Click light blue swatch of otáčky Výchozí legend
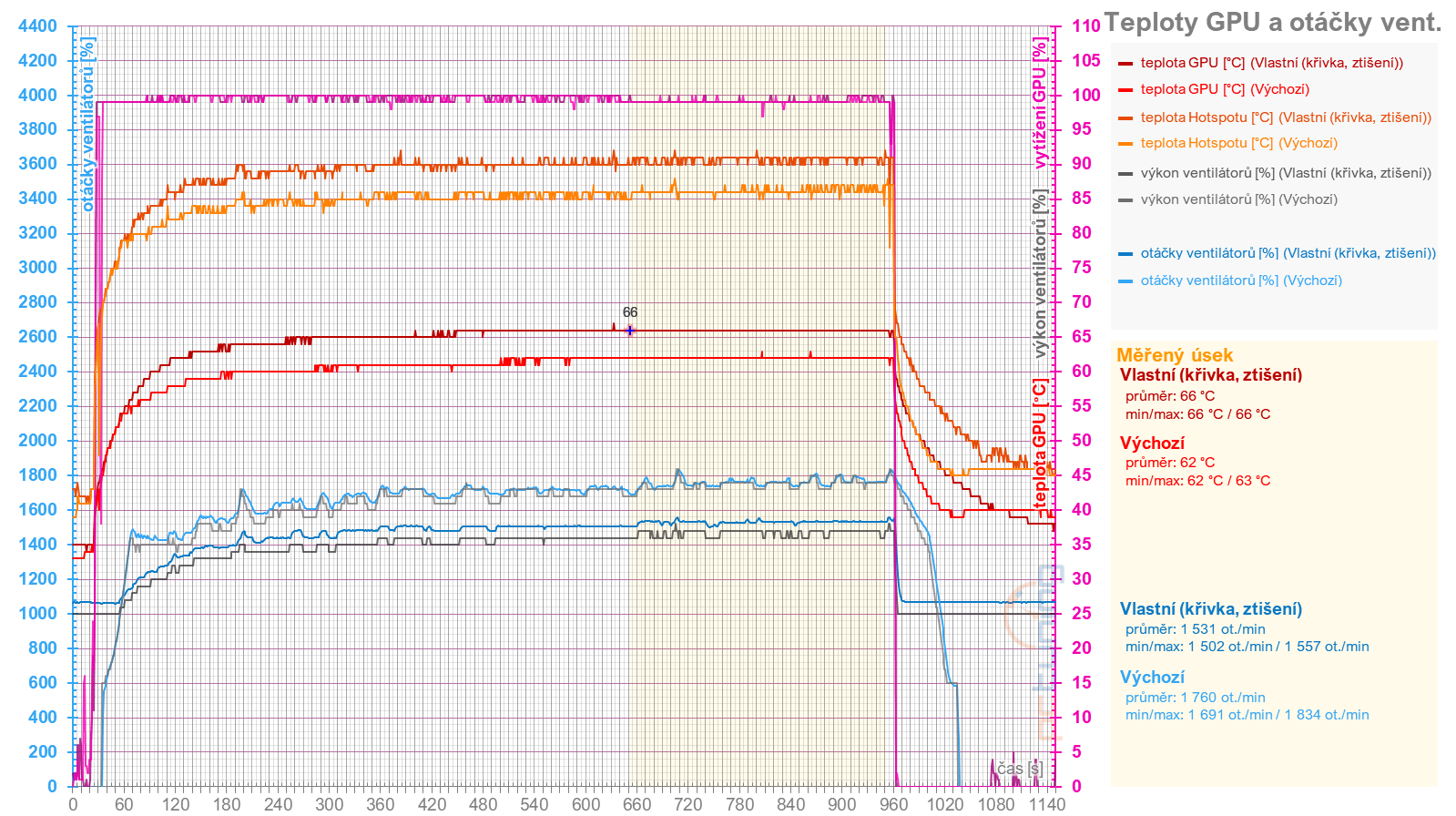The height and width of the screenshot is (816, 1456). [x=1125, y=281]
